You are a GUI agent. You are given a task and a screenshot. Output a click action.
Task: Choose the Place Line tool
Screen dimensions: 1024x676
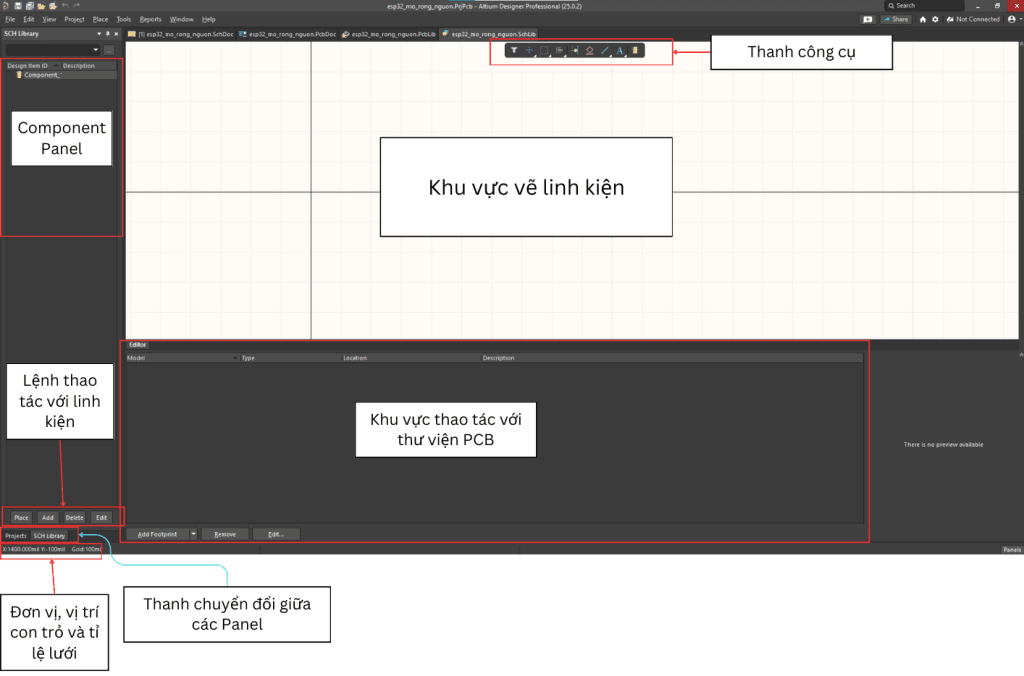click(604, 50)
